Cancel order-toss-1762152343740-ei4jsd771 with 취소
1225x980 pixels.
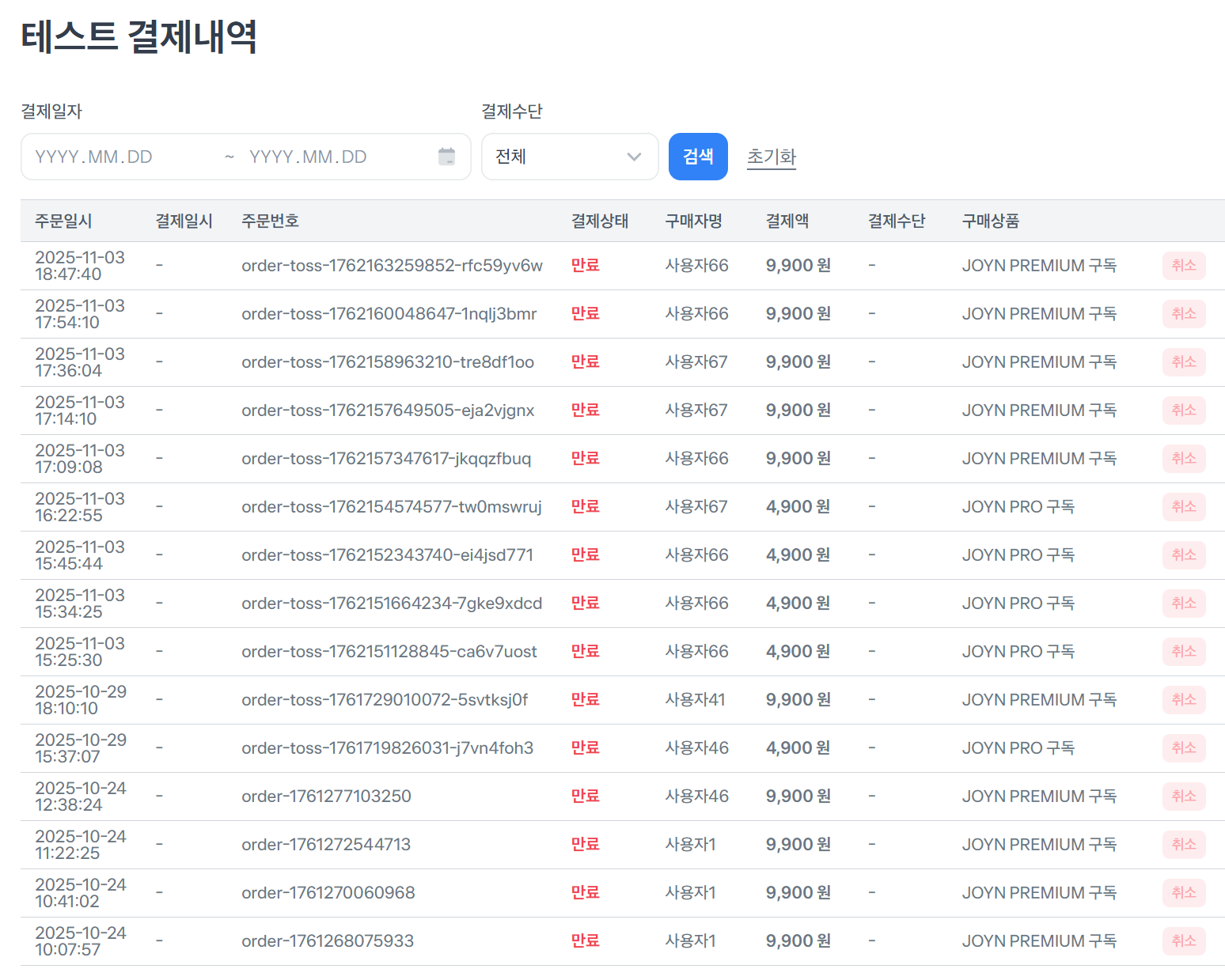[x=1184, y=555]
